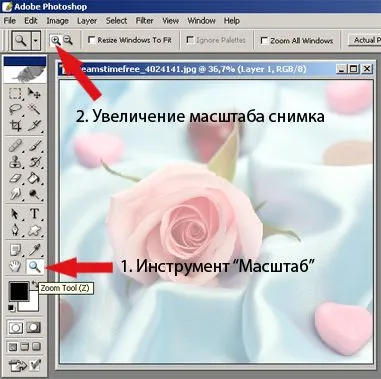Open the File menu
Screen dimensions: 381x379
coord(10,21)
